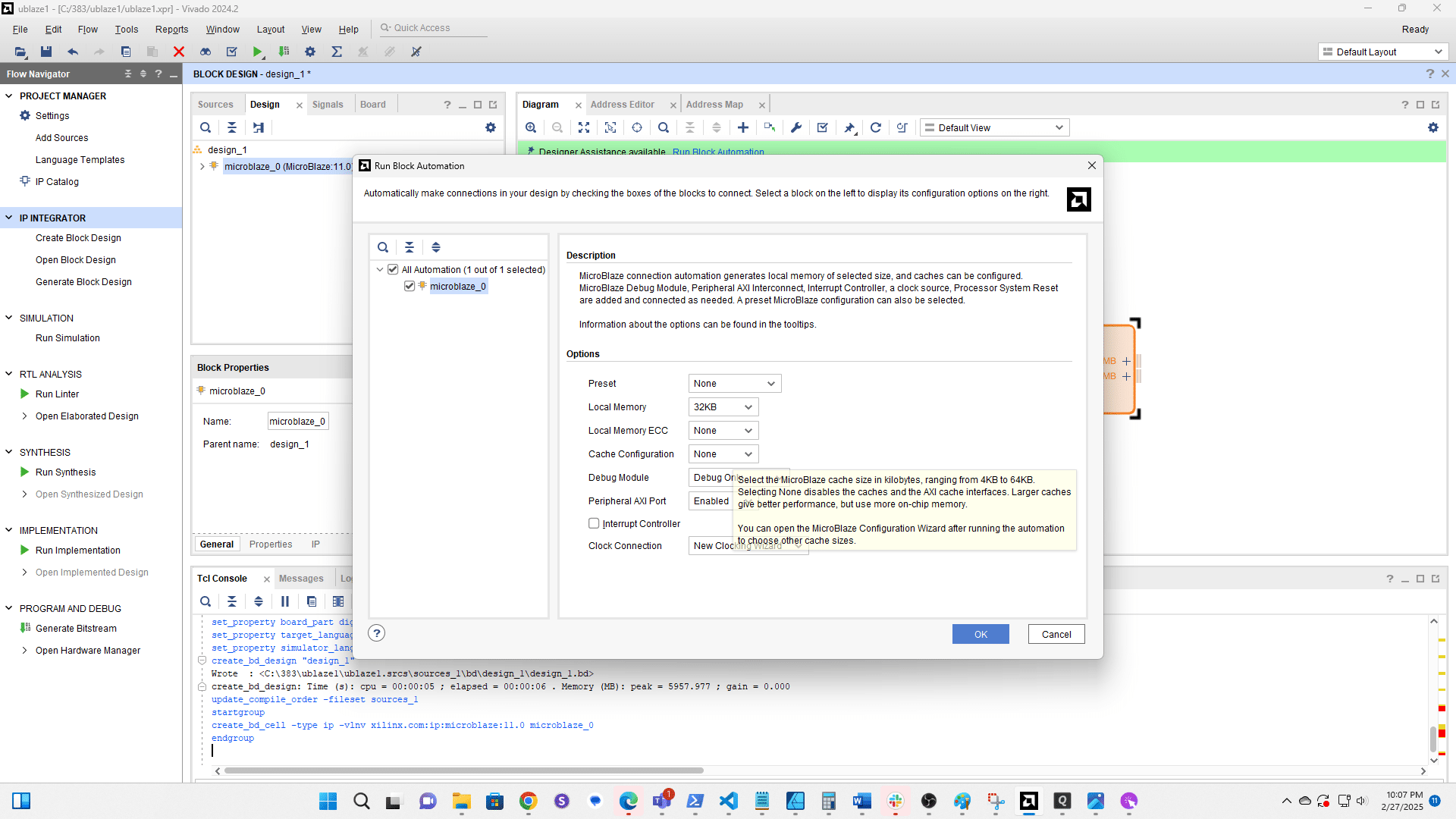Open search in the Diagram toolbar
Screen dimensions: 1456x819
click(664, 127)
